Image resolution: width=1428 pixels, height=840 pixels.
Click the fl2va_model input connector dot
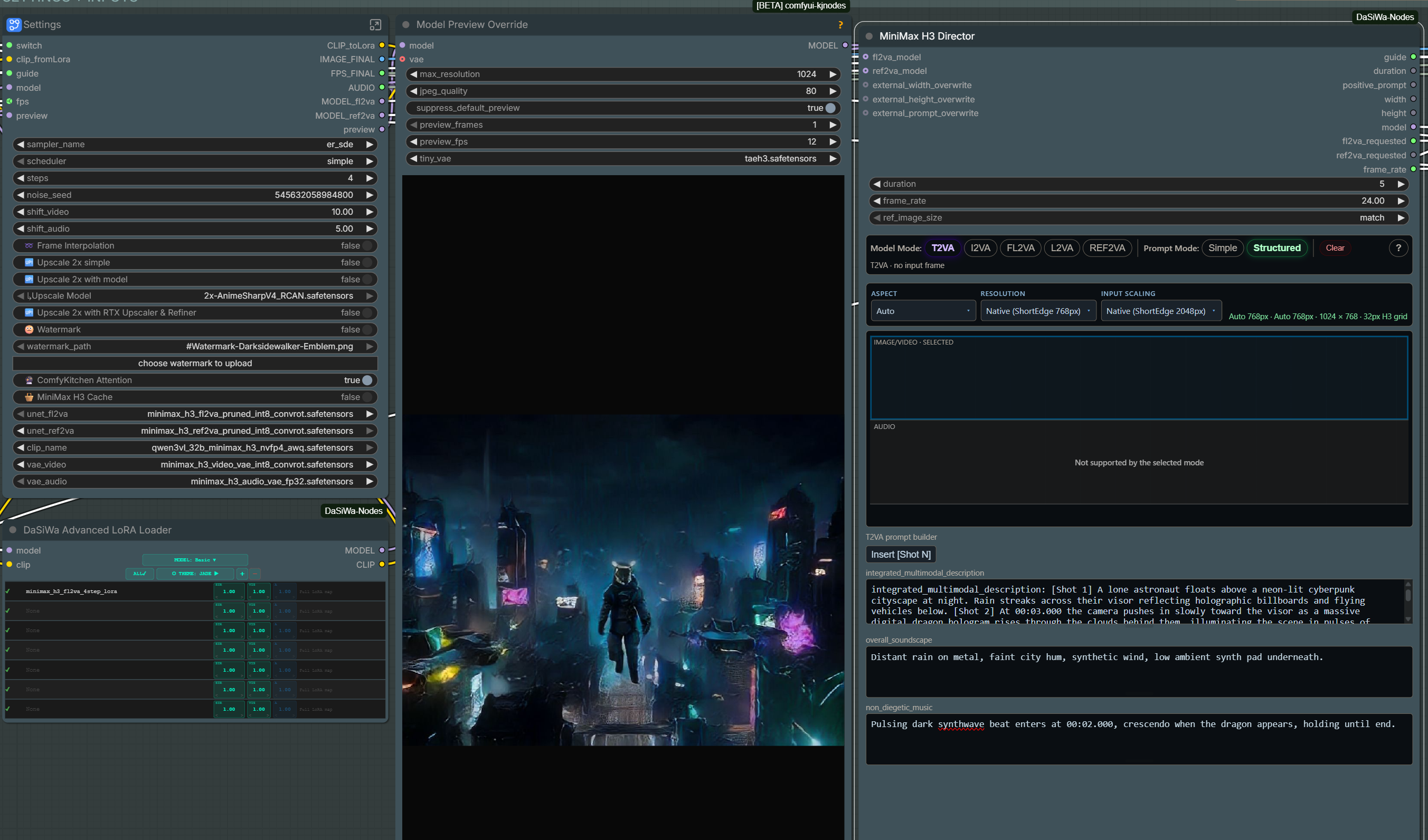coord(865,57)
